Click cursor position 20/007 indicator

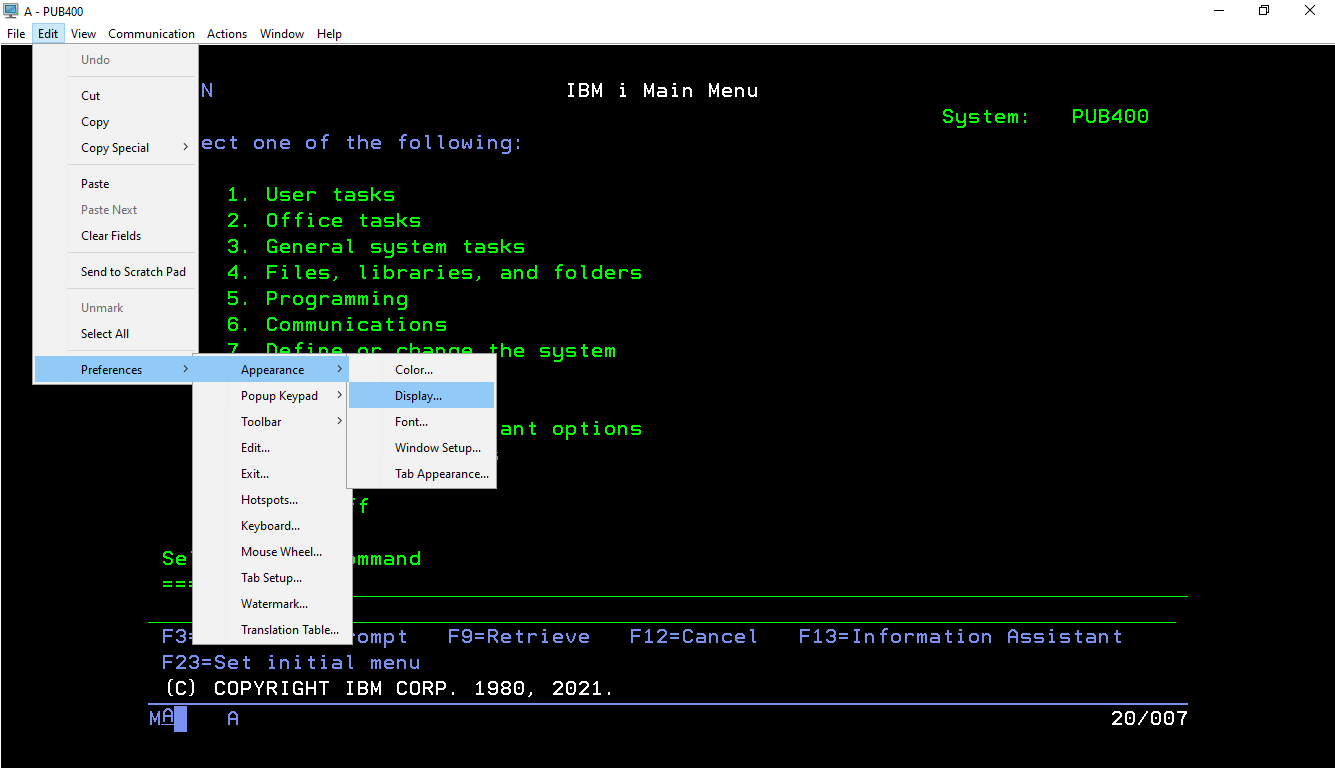[x=1149, y=718]
